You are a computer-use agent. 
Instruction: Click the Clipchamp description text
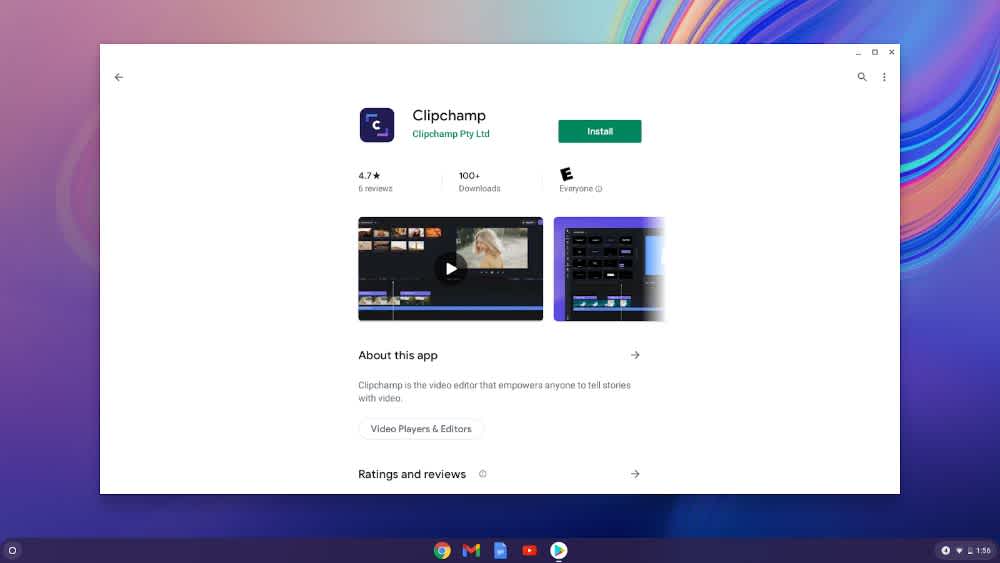click(x=494, y=391)
